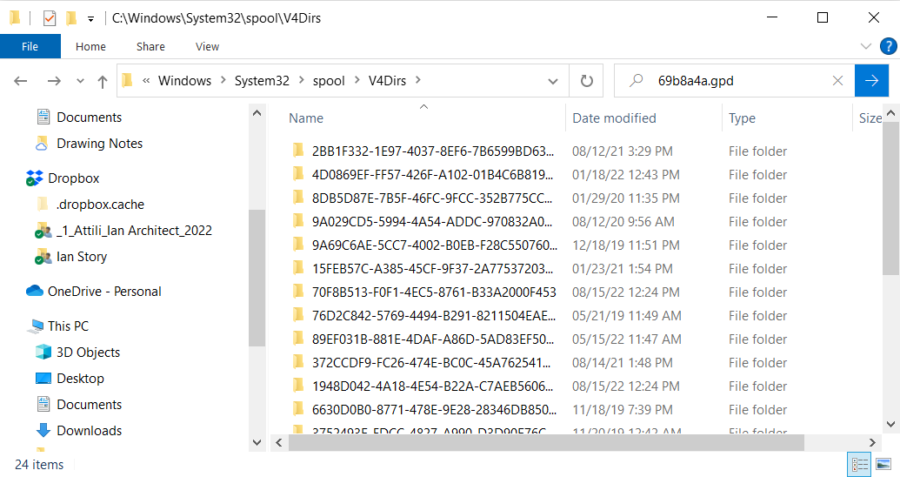Screen dimensions: 900x477
Task: Click folder icon of 8DB5D87E-7B5F-46FC folder
Action: (x=298, y=198)
